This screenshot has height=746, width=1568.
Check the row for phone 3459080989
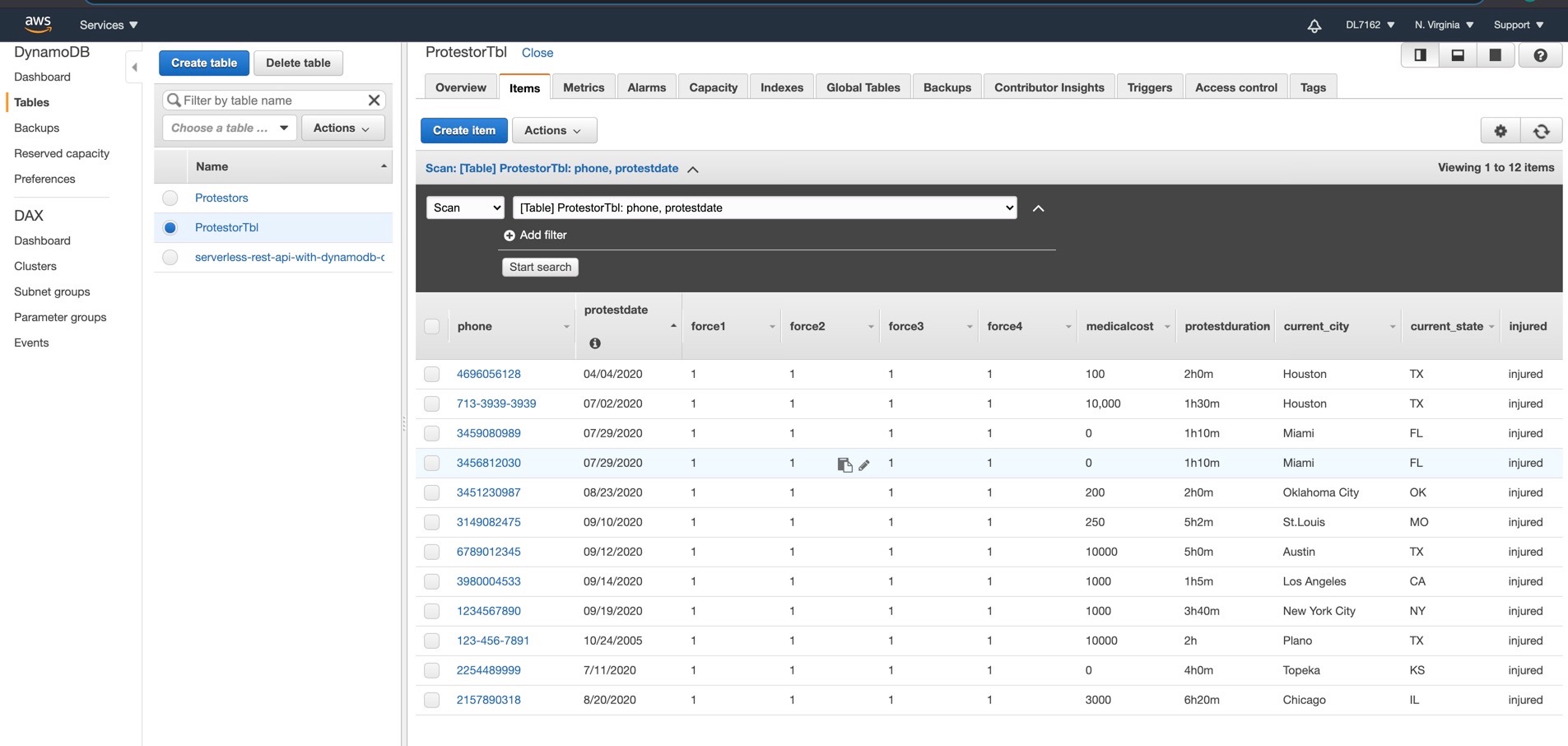pos(432,434)
